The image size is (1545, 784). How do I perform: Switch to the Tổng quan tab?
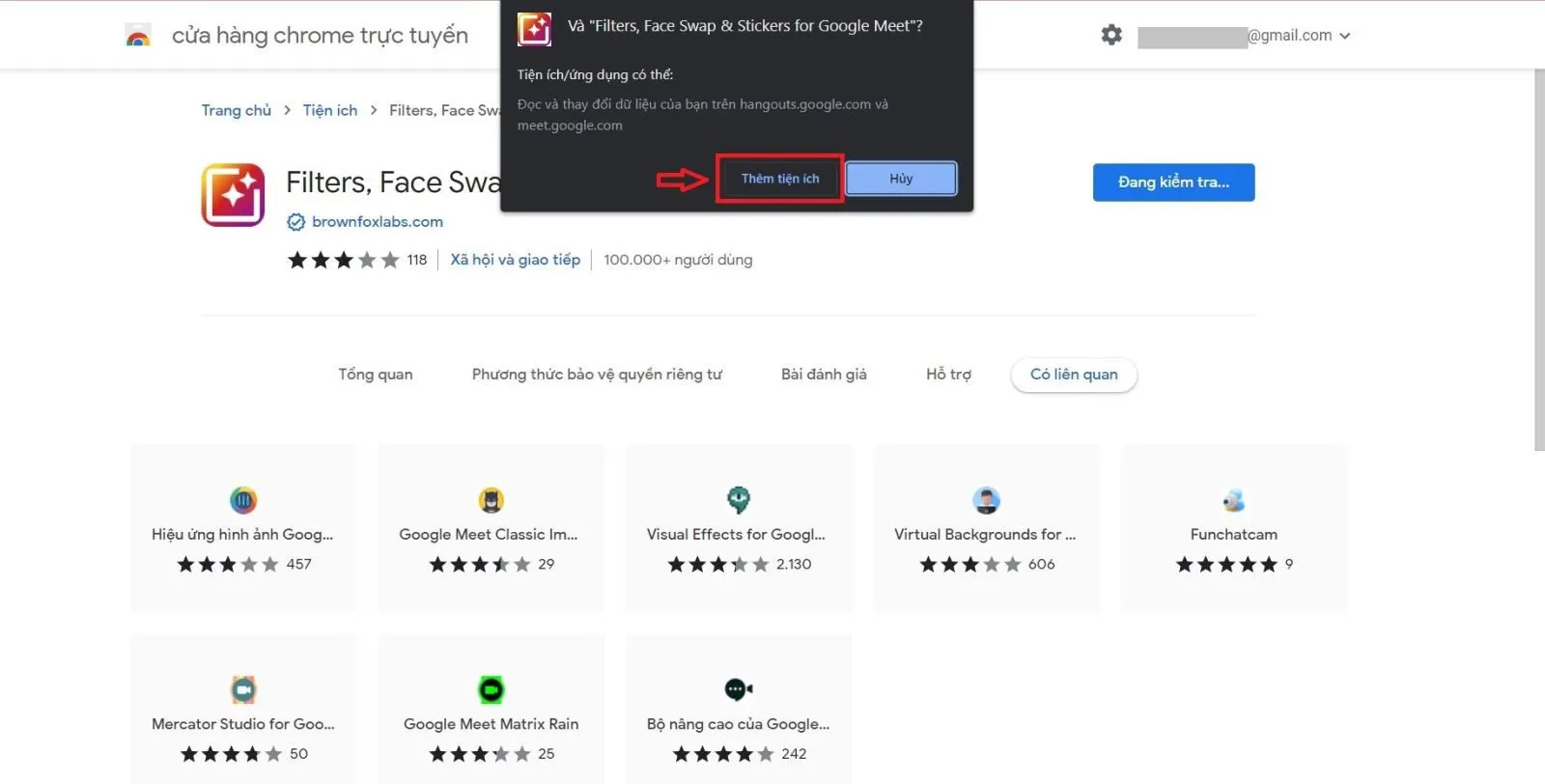click(376, 375)
